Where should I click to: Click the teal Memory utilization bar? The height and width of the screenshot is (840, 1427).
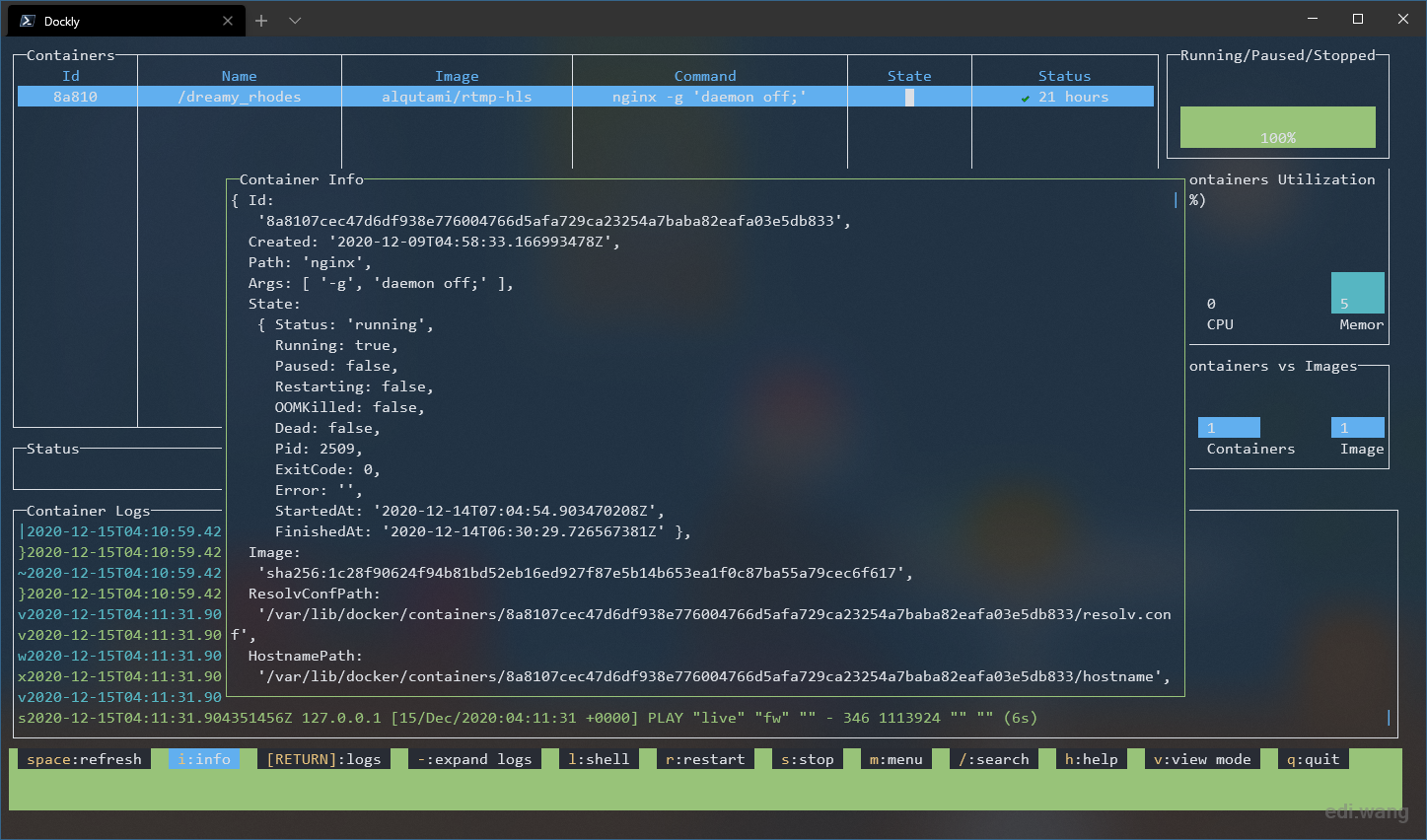click(x=1358, y=293)
